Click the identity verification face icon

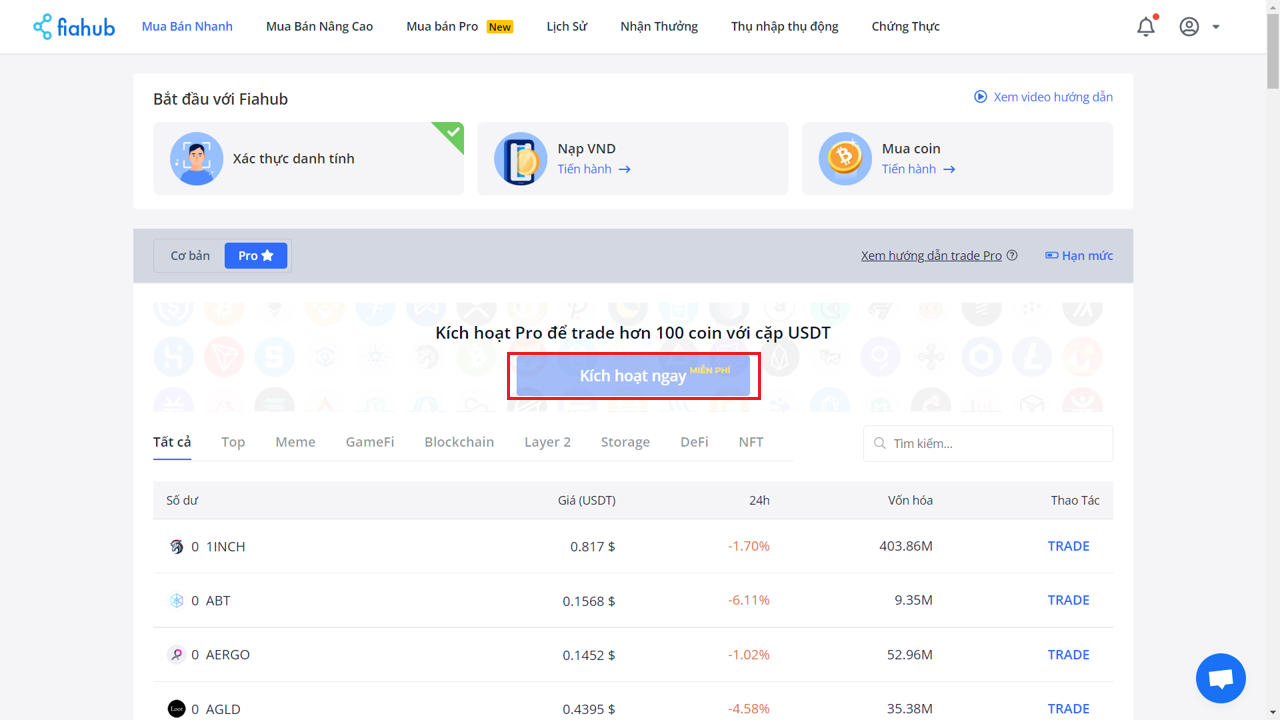pyautogui.click(x=196, y=158)
